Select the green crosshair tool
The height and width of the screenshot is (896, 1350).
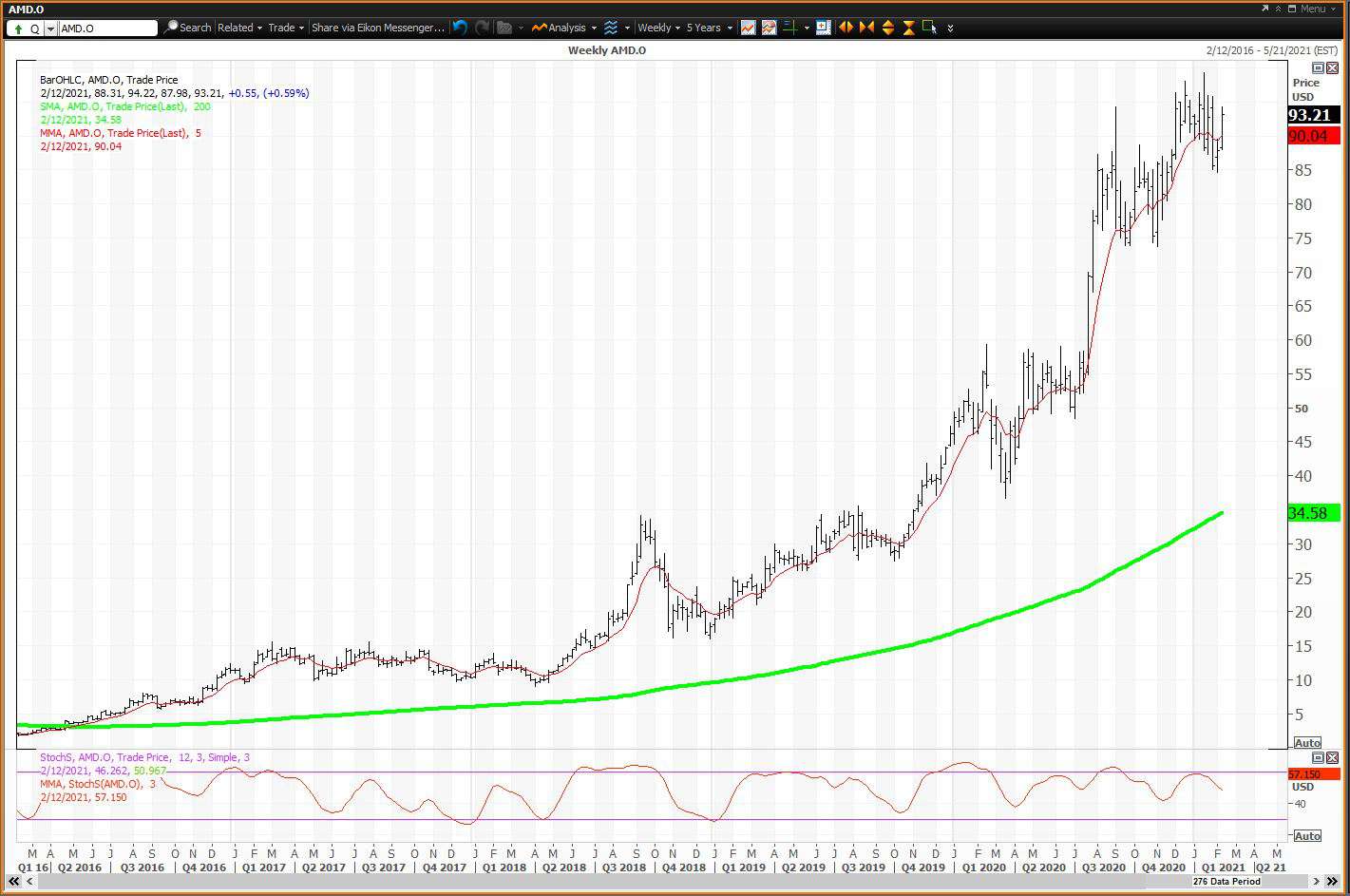pos(789,28)
